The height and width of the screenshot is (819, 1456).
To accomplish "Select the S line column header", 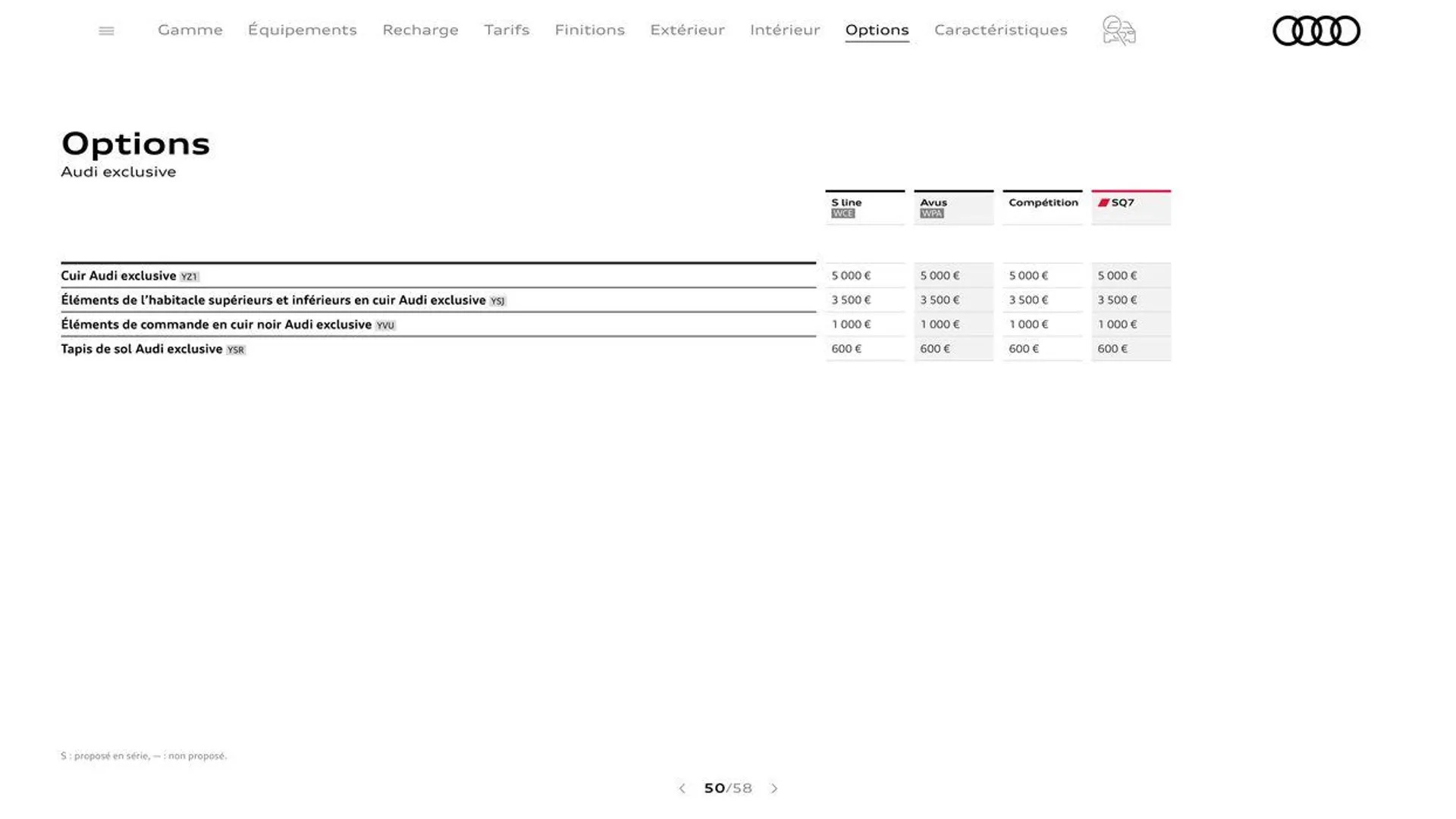I will tap(864, 207).
